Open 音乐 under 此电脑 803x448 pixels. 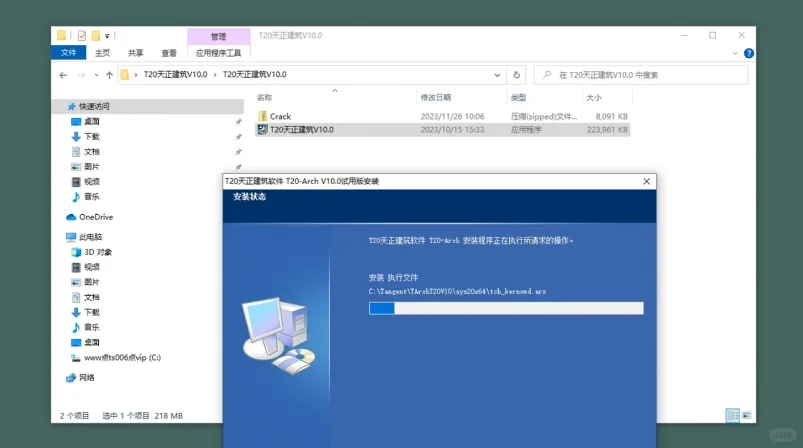point(92,327)
